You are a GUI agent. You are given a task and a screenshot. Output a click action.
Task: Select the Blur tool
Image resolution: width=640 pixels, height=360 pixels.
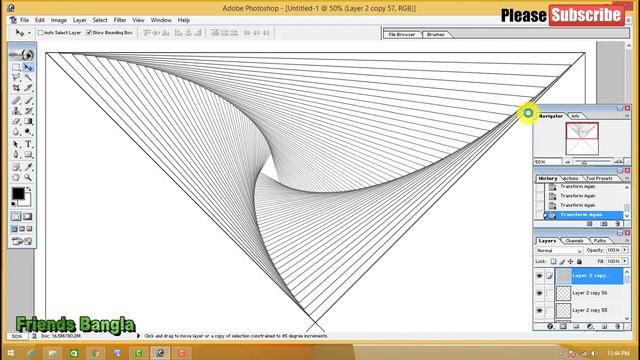[16, 131]
